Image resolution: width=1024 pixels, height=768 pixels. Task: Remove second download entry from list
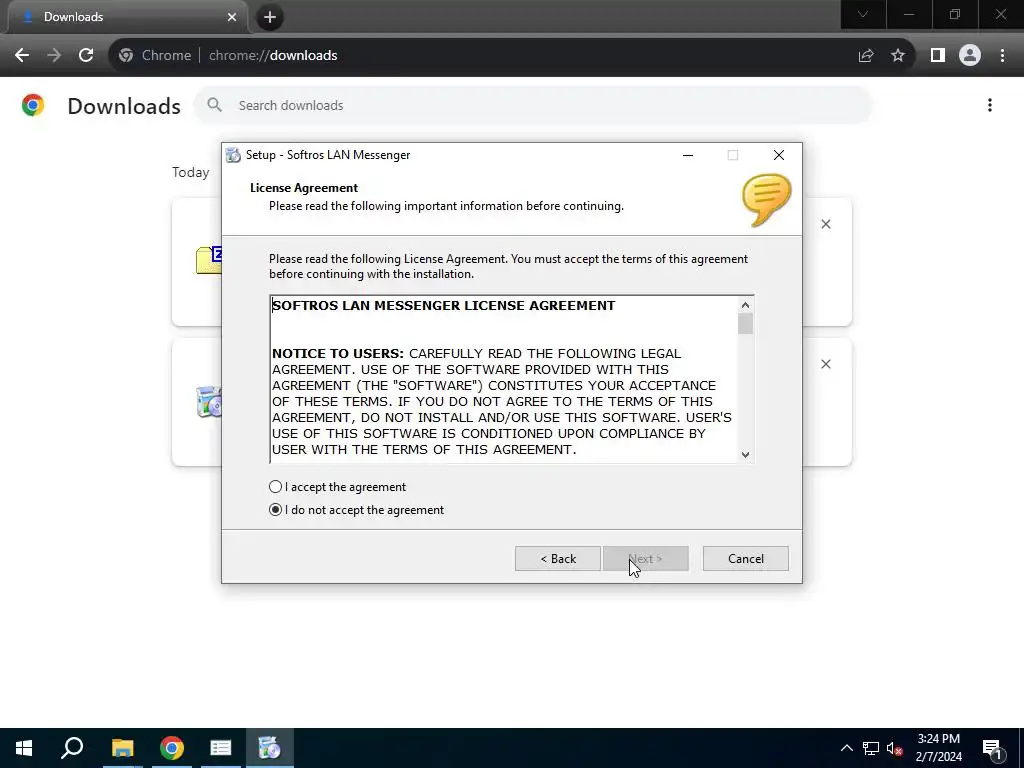point(825,364)
